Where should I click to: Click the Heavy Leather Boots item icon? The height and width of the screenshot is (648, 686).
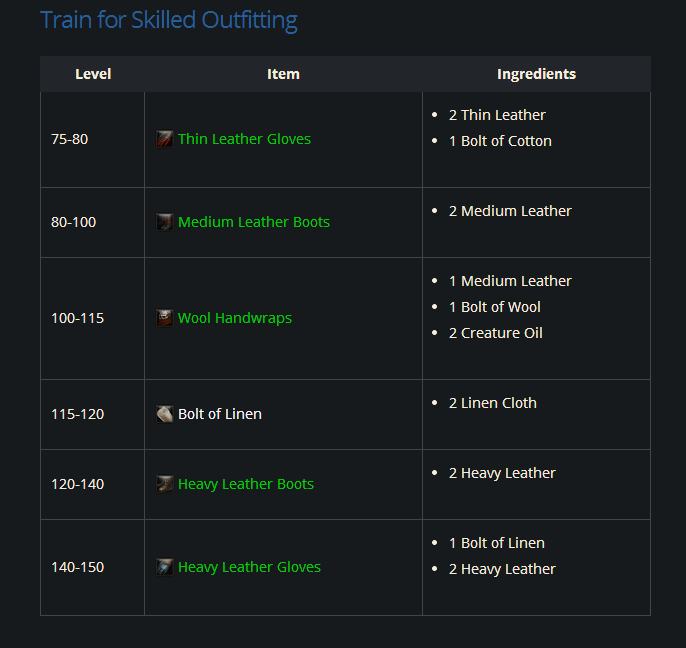click(x=164, y=484)
